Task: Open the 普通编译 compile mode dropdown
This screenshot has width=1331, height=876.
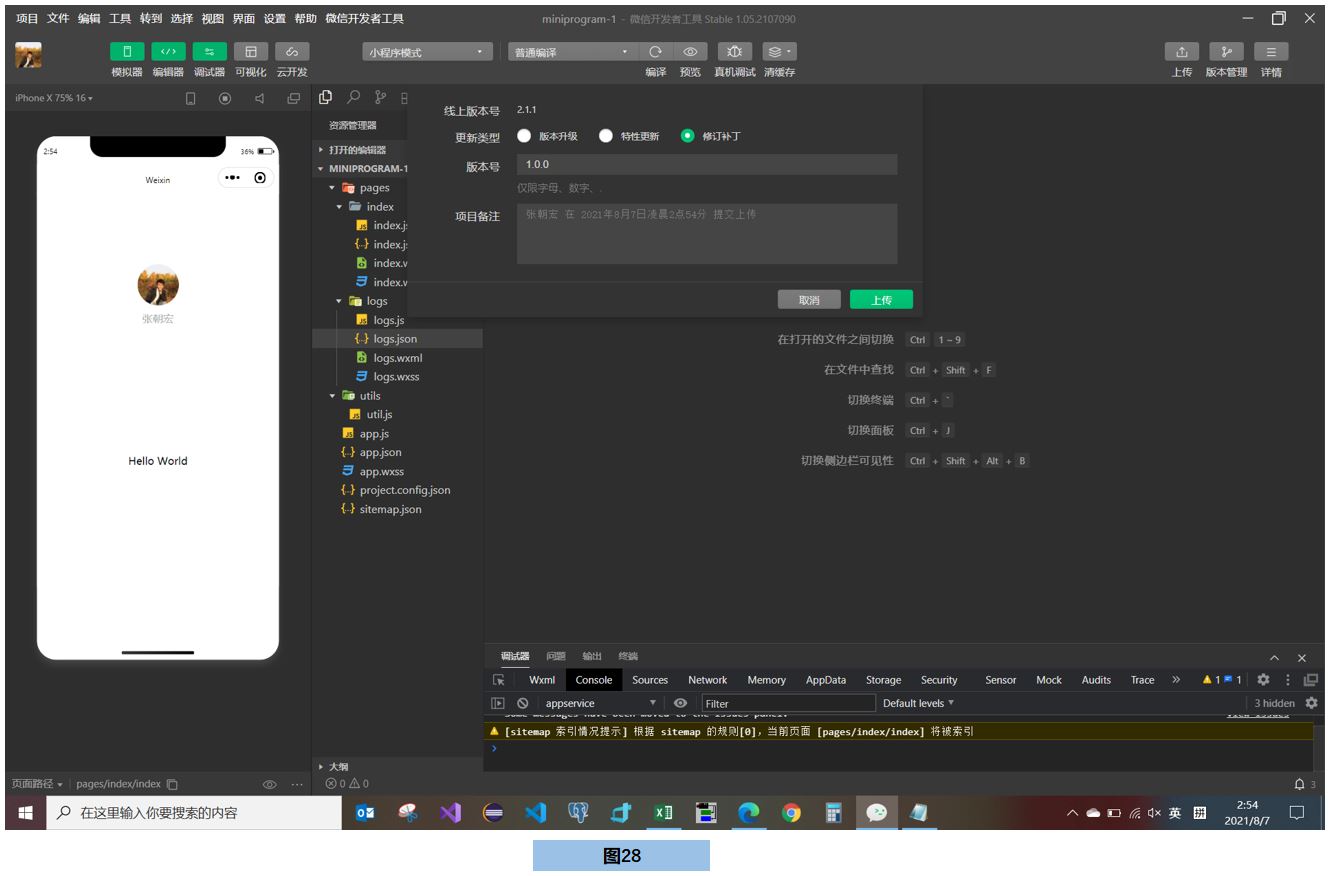Action: click(571, 52)
